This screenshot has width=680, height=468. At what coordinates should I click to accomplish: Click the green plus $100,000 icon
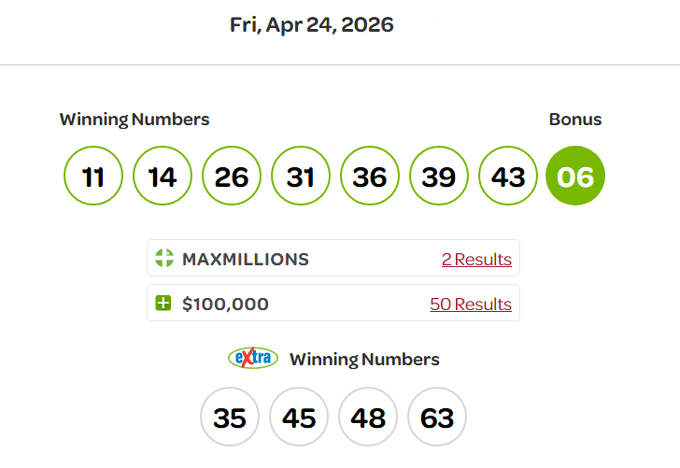pos(164,304)
